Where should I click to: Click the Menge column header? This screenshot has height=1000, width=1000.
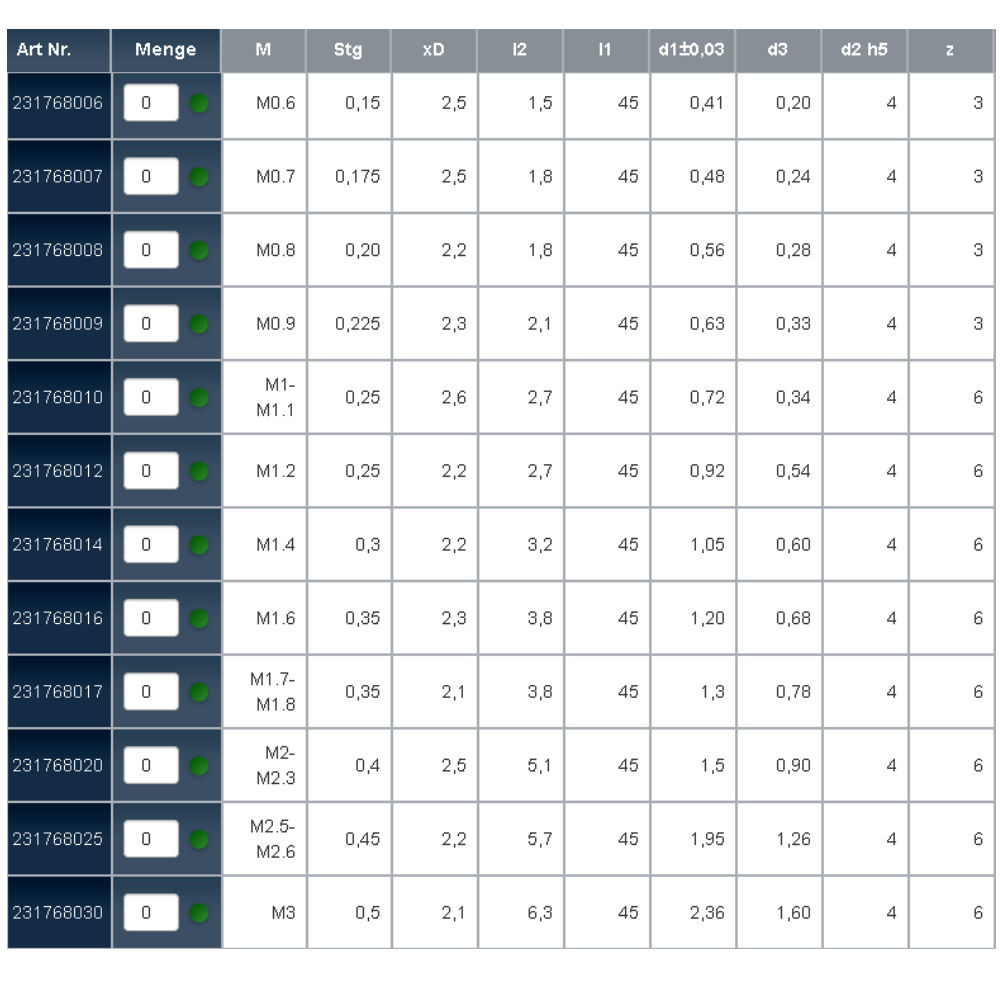[x=165, y=50]
